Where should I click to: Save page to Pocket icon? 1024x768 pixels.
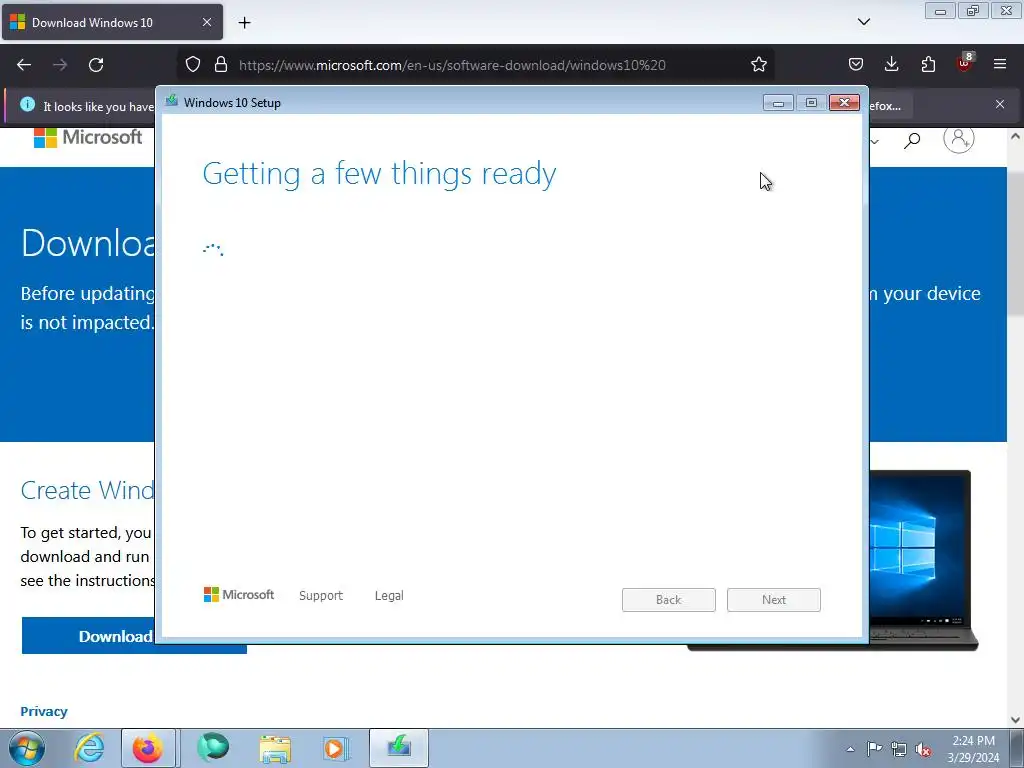[x=856, y=65]
